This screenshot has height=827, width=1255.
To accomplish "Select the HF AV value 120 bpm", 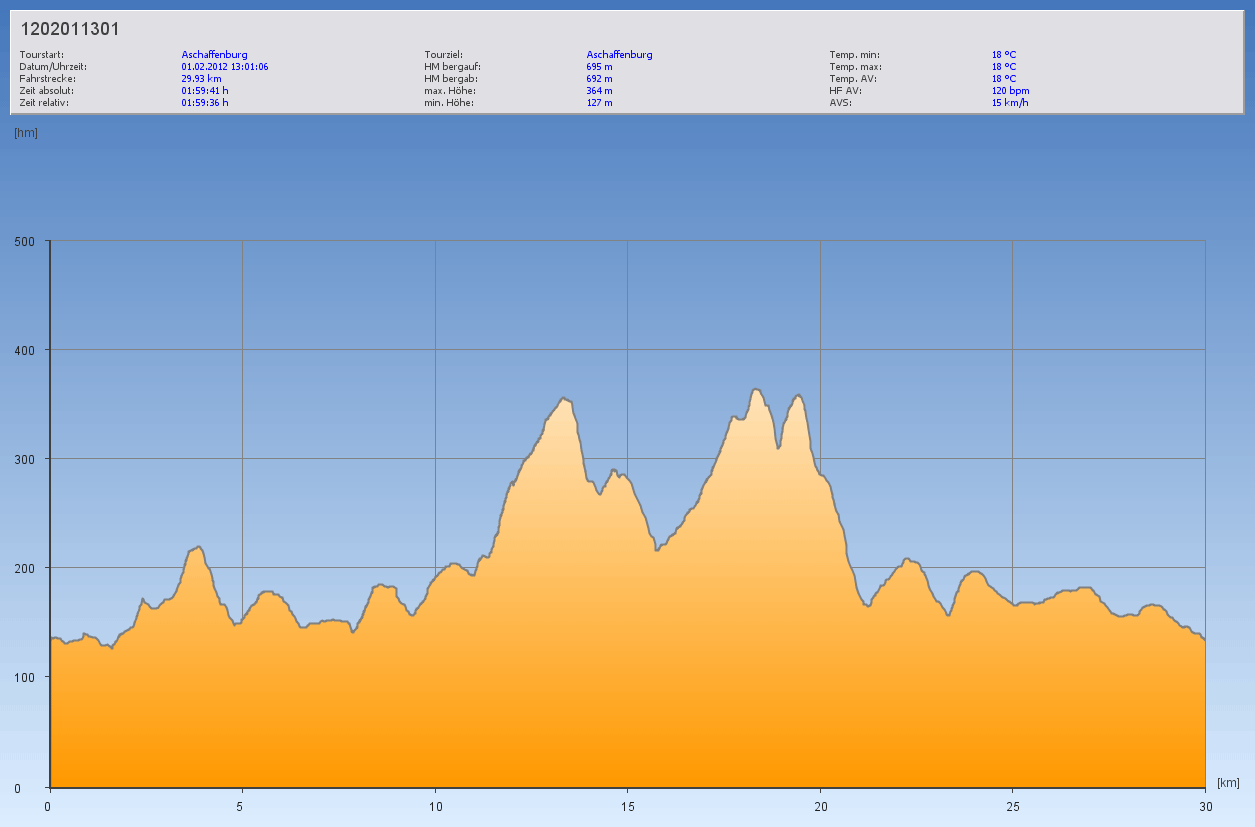I will coord(1010,91).
